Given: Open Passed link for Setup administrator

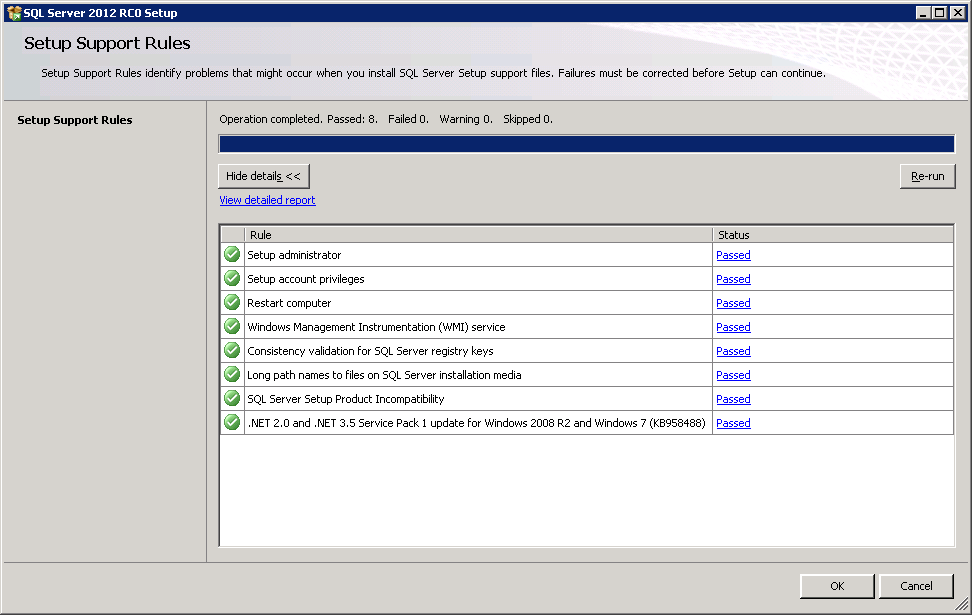Looking at the screenshot, I should click(x=733, y=255).
